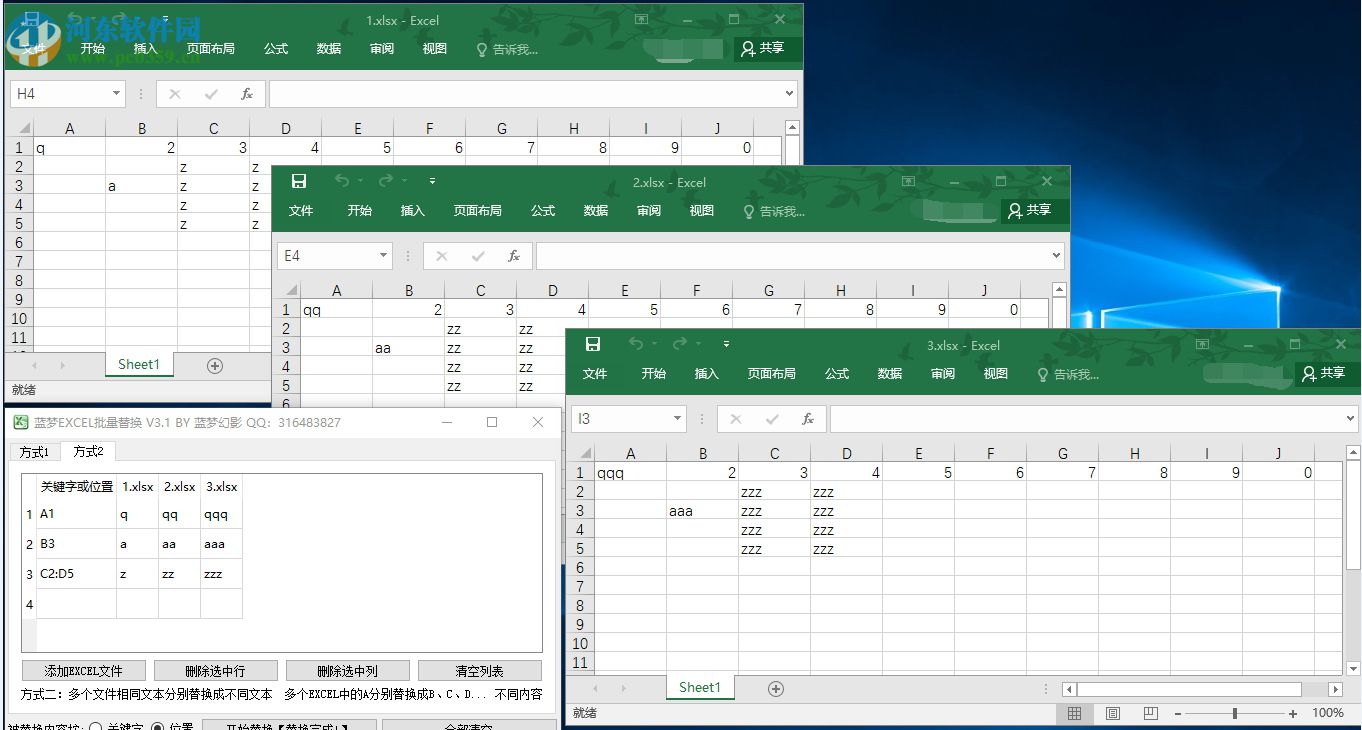Click the Save icon in 2.xlsx window
Screen dimensions: 1362x730
[298, 181]
